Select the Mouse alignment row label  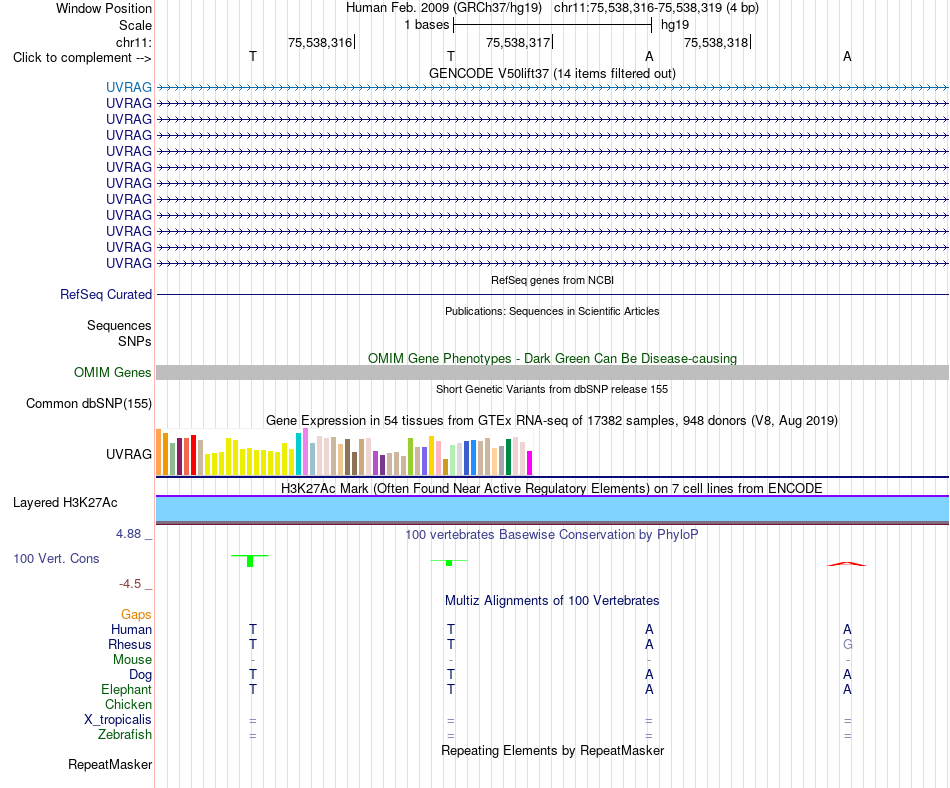click(x=132, y=660)
